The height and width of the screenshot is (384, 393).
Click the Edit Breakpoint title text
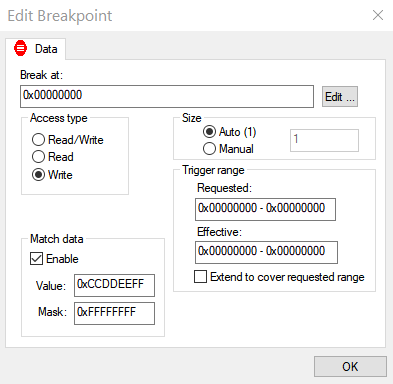60,16
